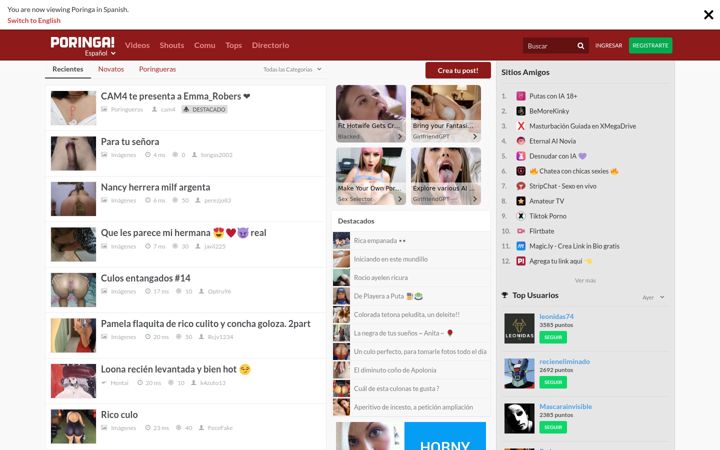
Task: Open the Iniciando en este mundillo featured post
Action: pyautogui.click(x=390, y=259)
